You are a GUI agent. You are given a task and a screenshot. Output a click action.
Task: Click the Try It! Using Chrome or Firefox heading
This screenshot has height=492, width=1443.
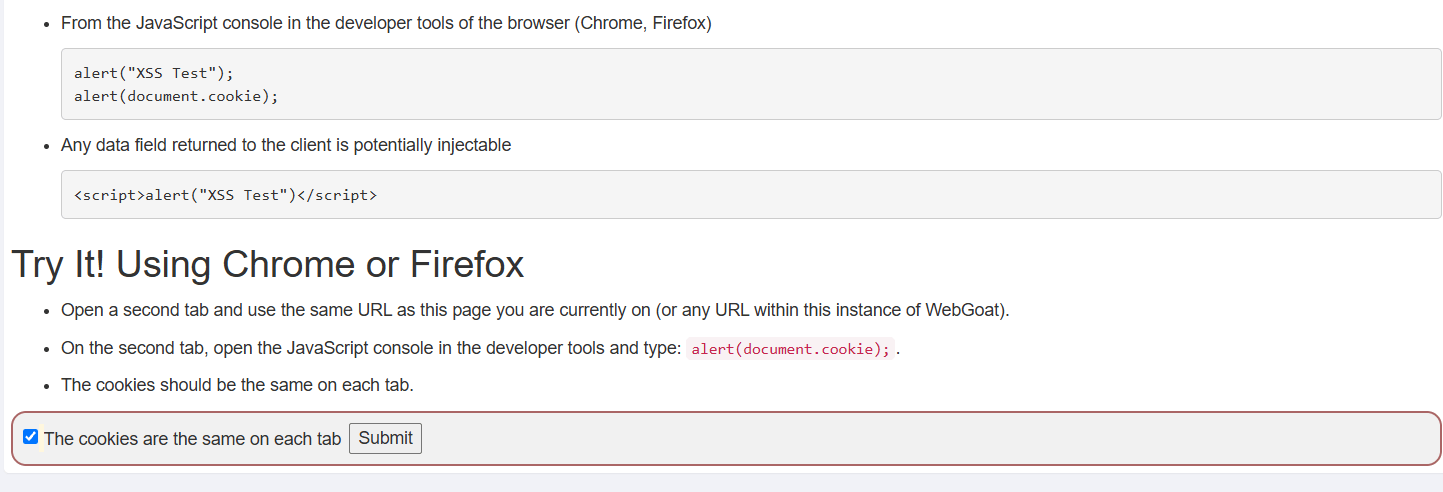tap(268, 265)
